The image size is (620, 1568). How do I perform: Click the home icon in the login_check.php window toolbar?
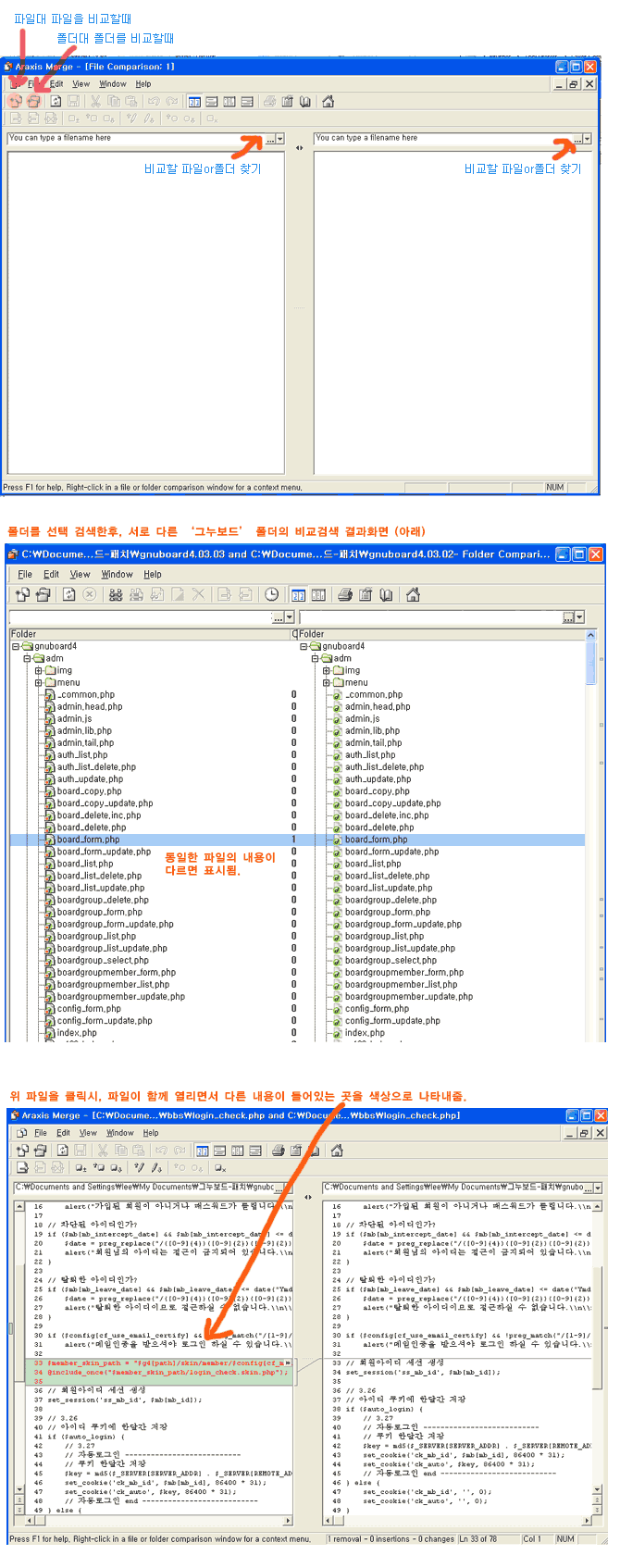click(x=337, y=1151)
